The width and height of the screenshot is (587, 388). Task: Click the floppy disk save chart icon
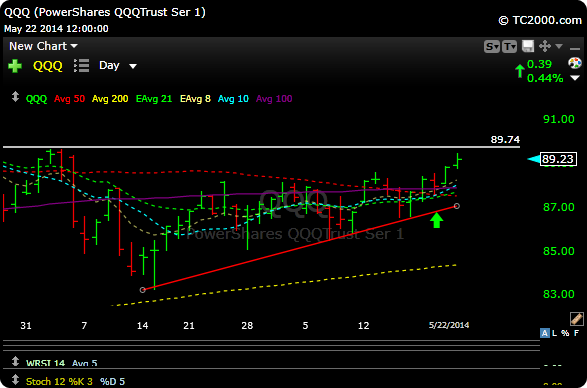(528, 46)
